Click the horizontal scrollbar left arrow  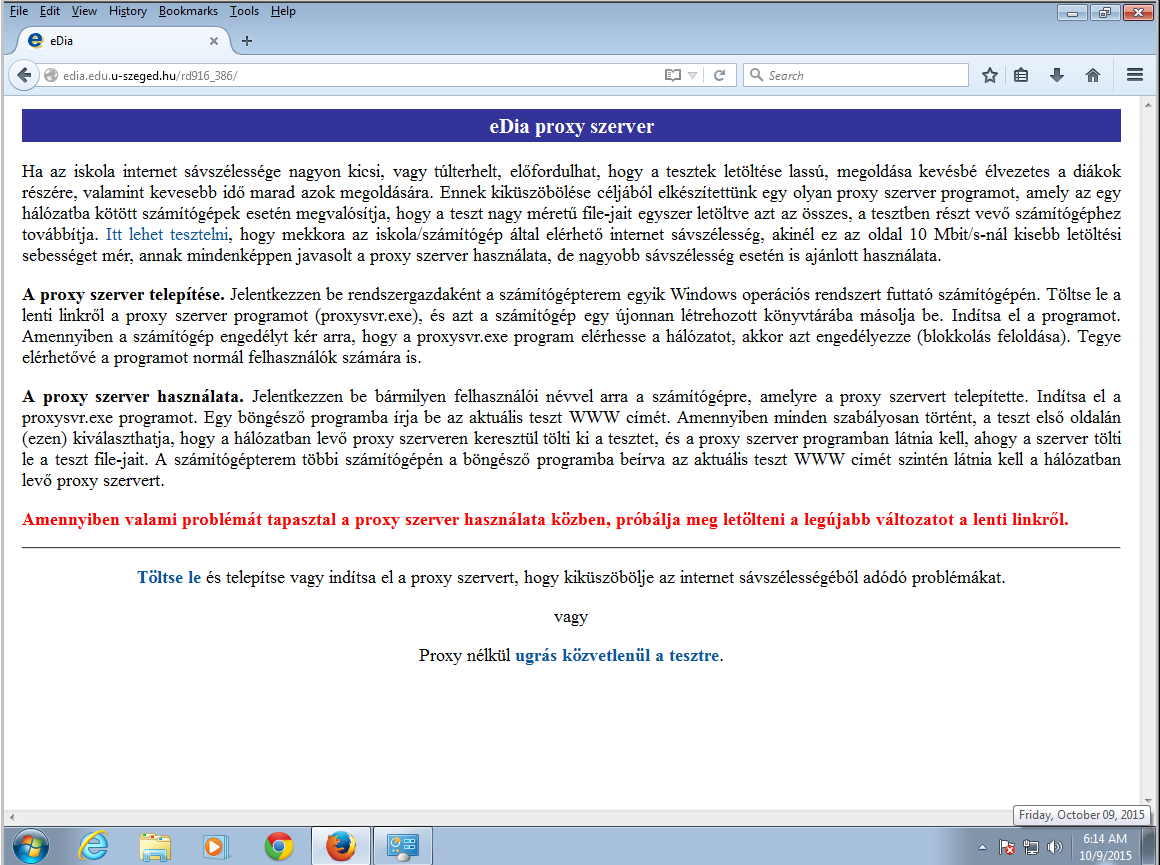pyautogui.click(x=12, y=817)
